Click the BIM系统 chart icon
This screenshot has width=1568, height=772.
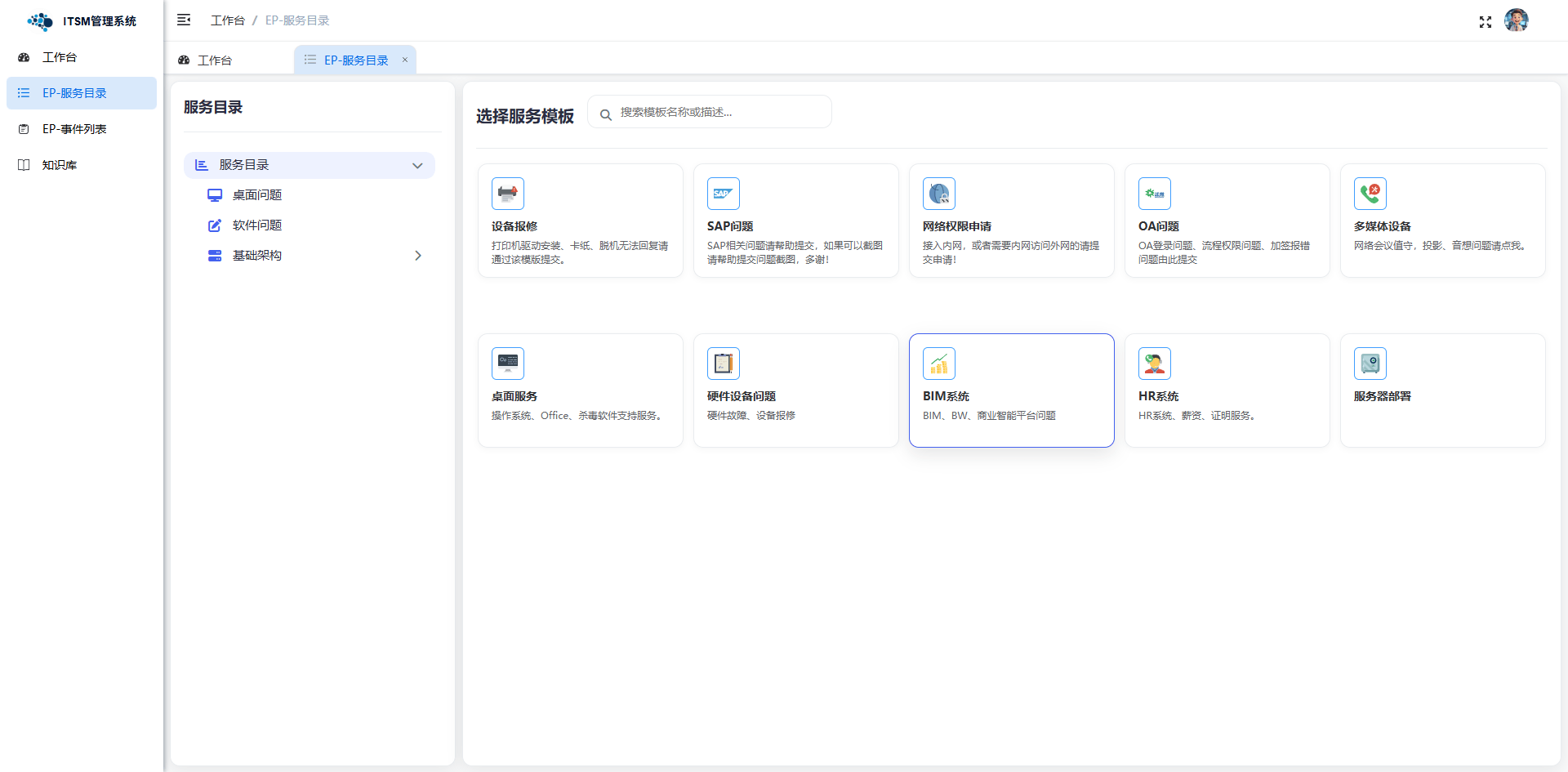(938, 364)
